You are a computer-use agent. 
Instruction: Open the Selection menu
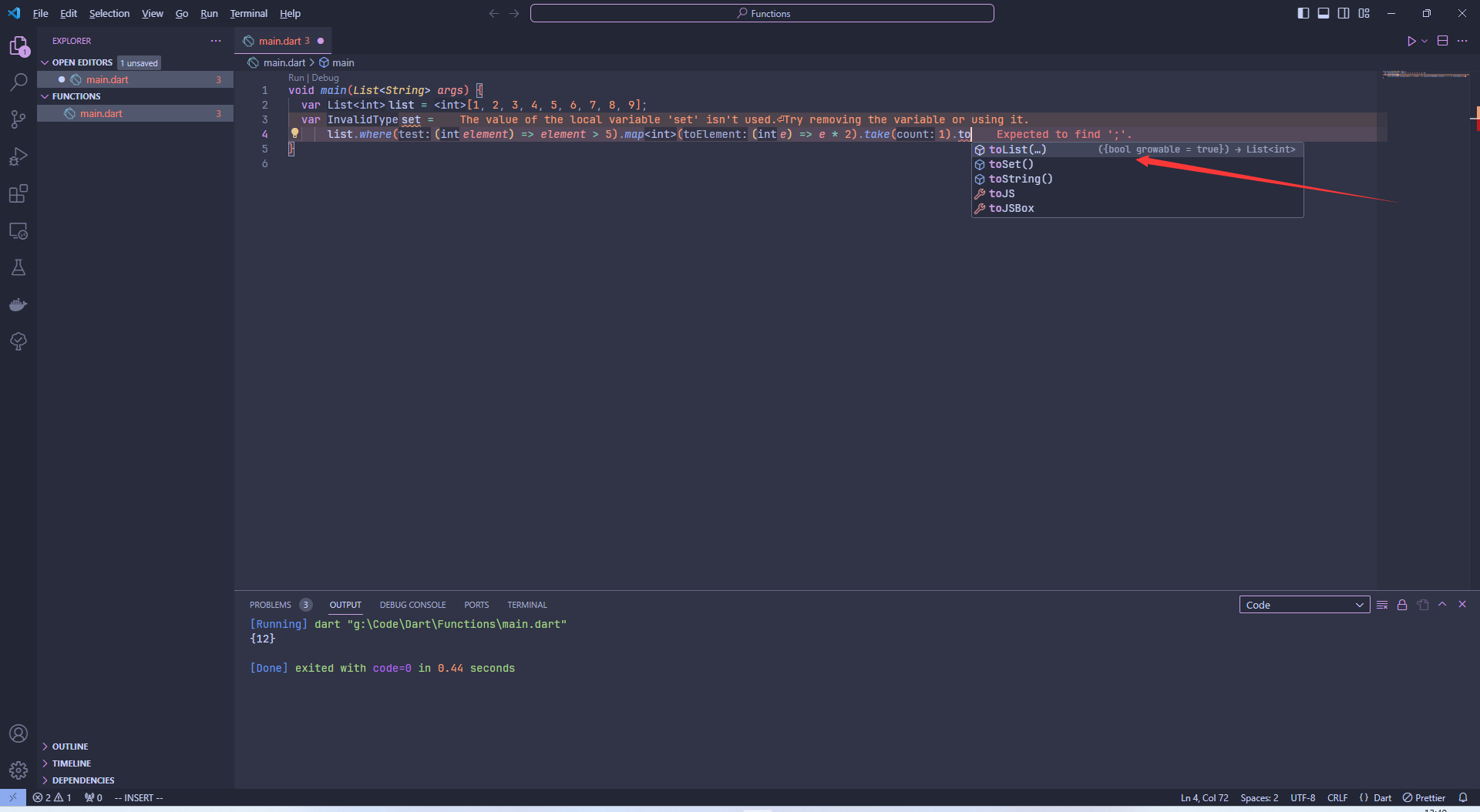pos(109,13)
